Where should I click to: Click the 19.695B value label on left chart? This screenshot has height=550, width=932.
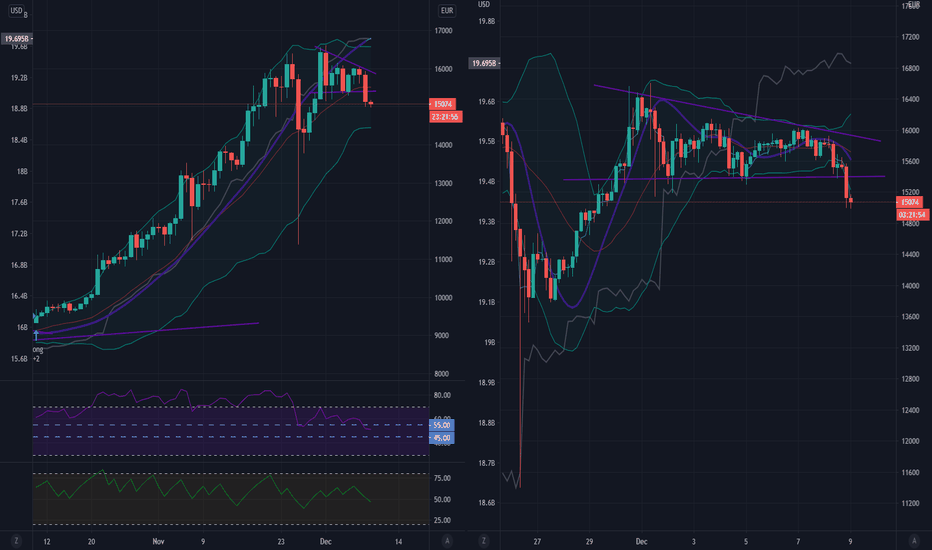(16, 39)
